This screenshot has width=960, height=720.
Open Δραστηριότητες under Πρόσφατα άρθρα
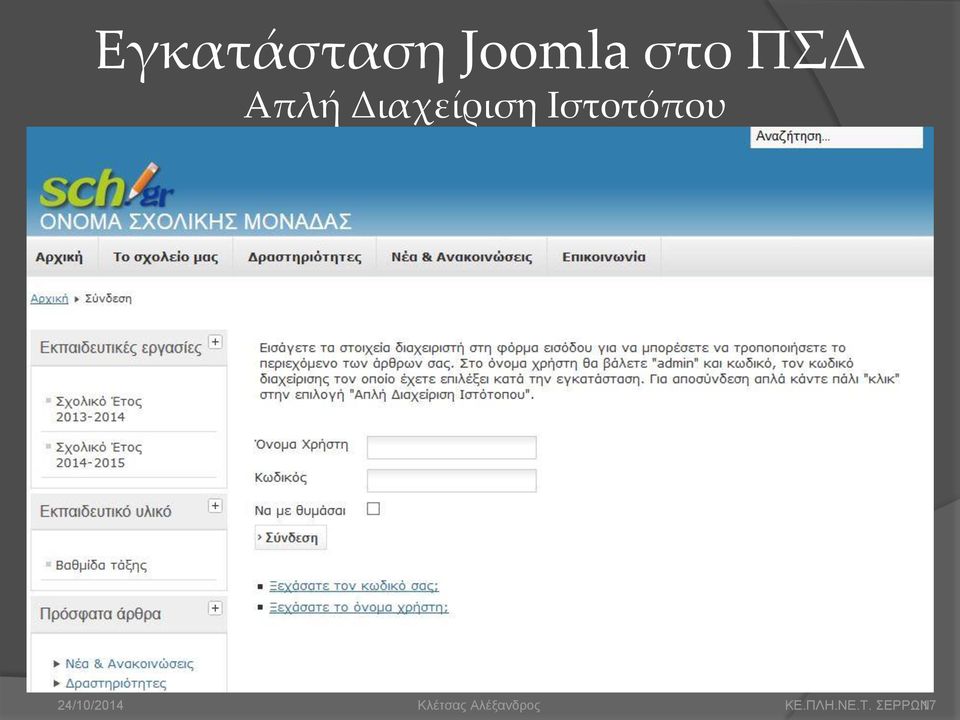click(x=116, y=683)
